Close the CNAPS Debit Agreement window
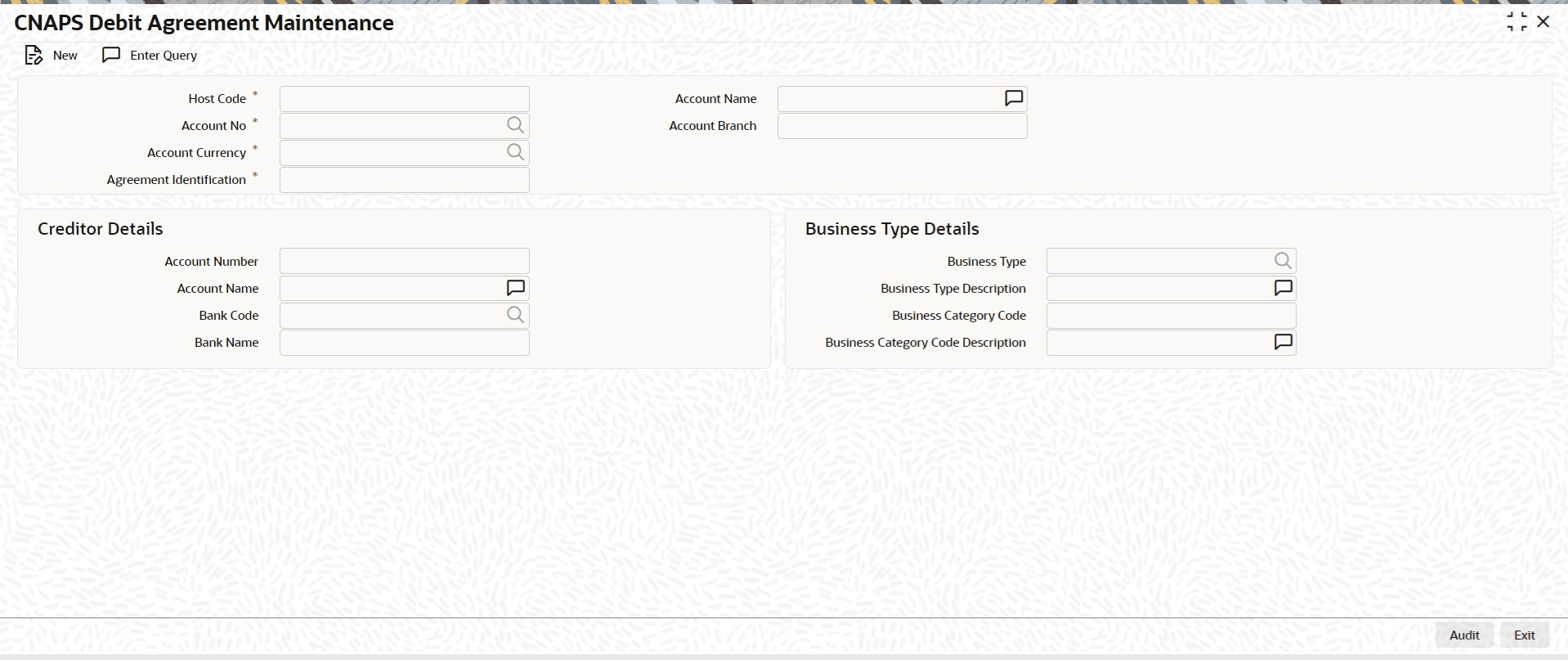Image resolution: width=1568 pixels, height=660 pixels. pyautogui.click(x=1543, y=22)
